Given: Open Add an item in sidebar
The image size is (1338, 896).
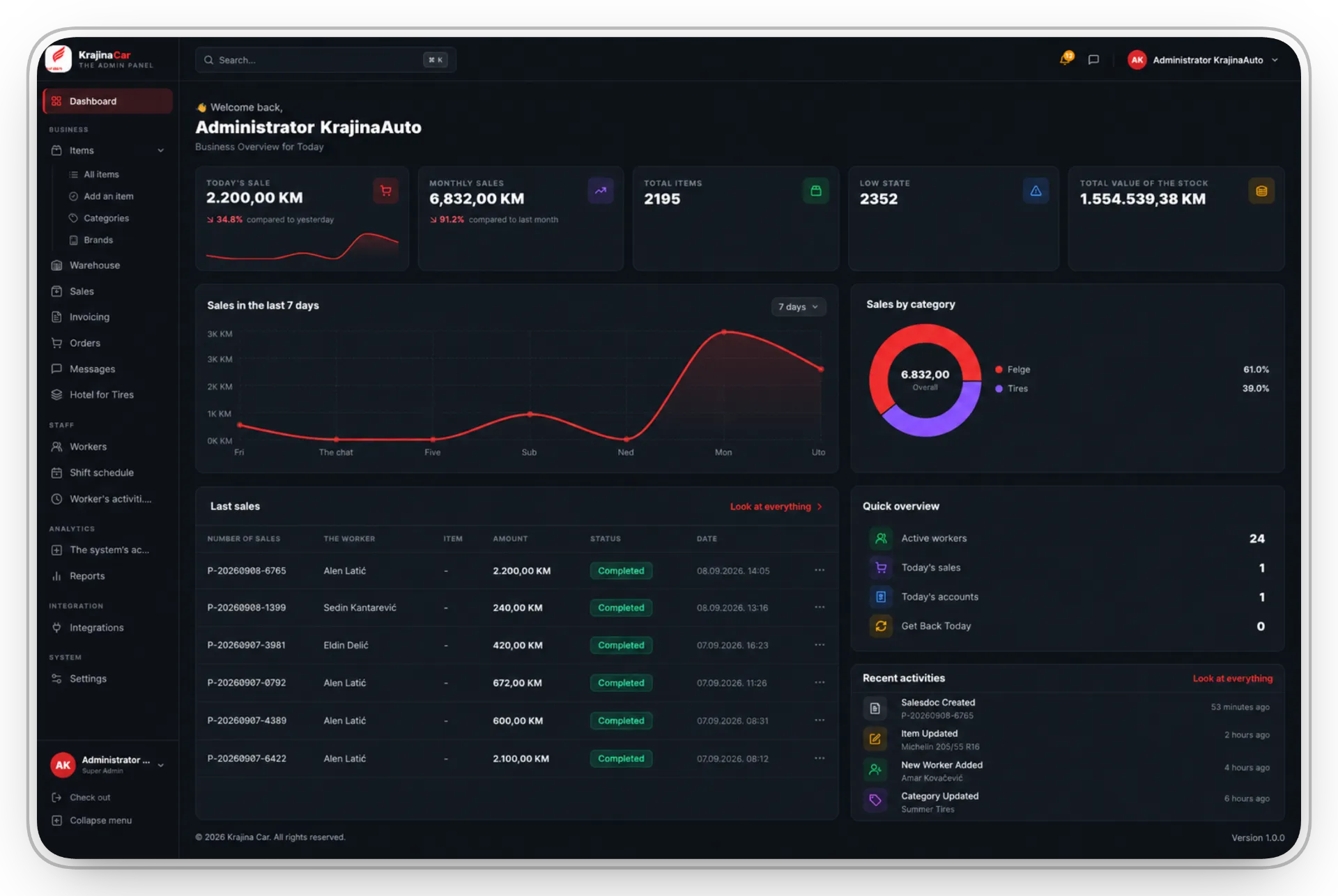Looking at the screenshot, I should pos(101,196).
